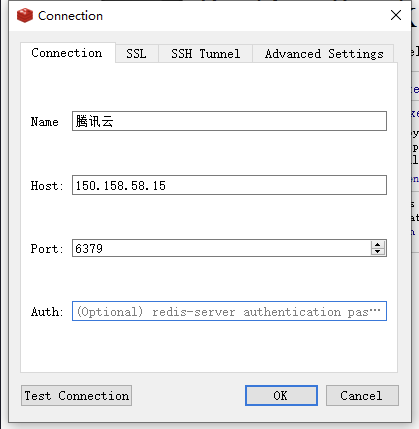
Task: Close the Connection dialog with the X
Action: 396,15
